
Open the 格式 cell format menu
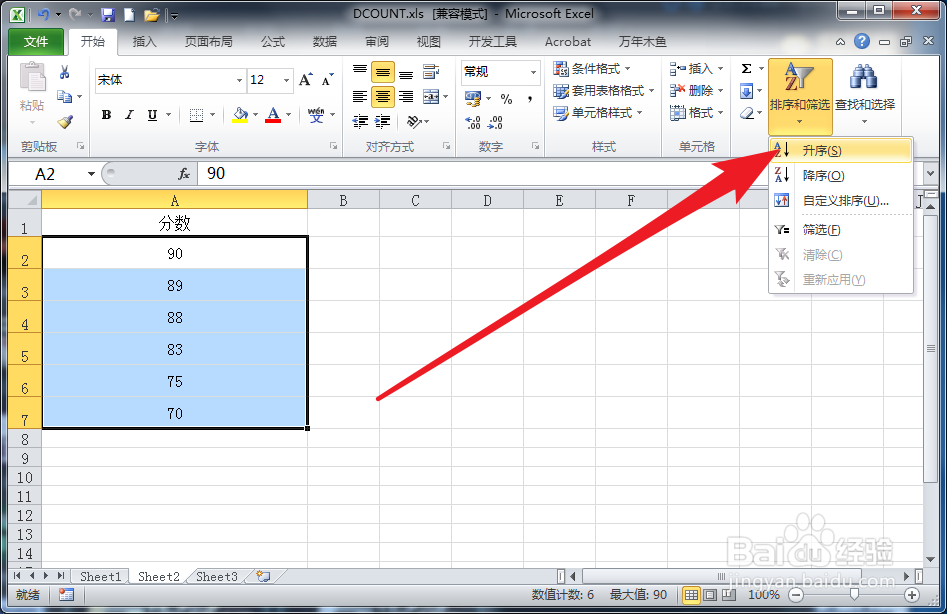tap(696, 113)
